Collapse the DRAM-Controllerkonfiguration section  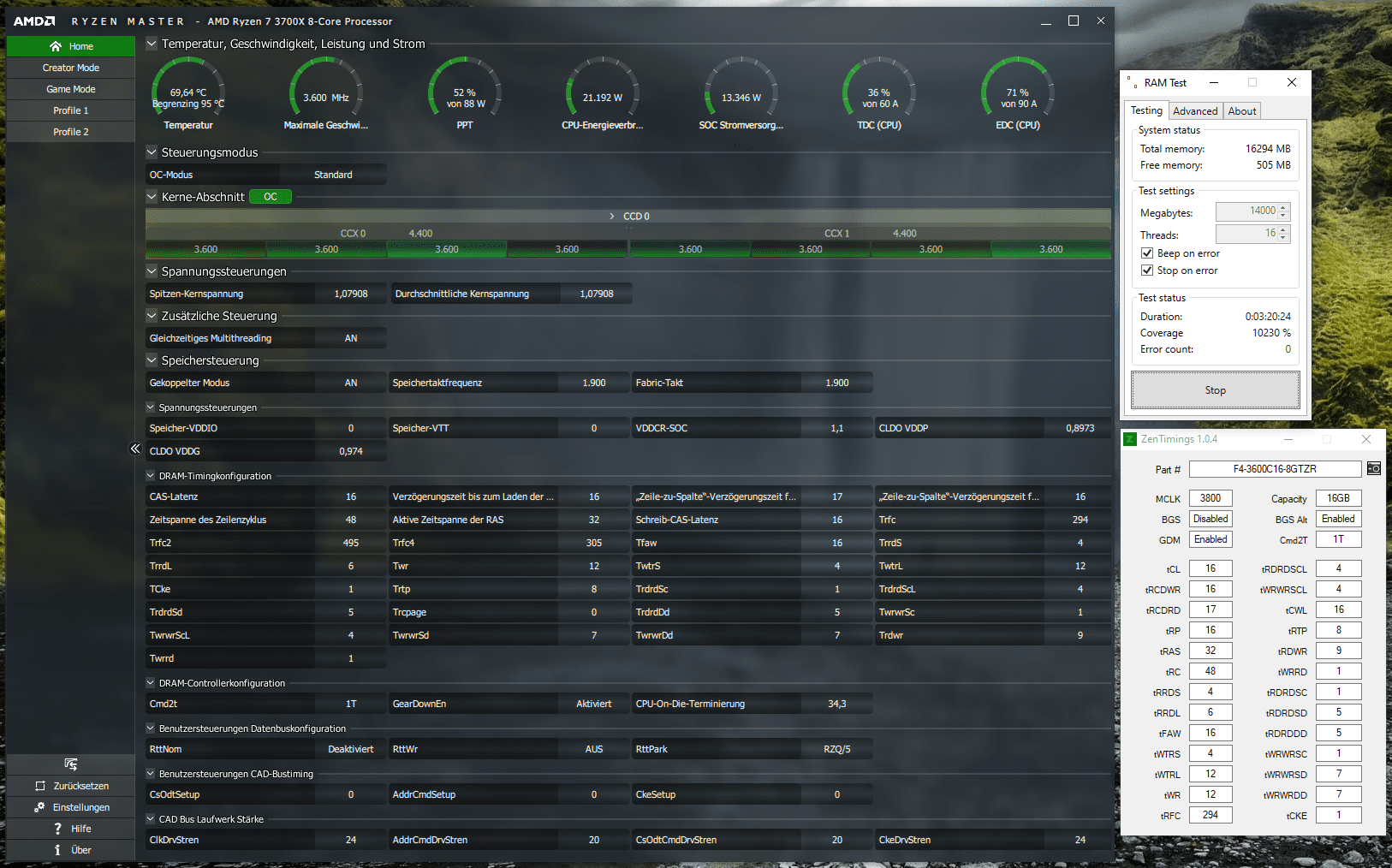151,683
